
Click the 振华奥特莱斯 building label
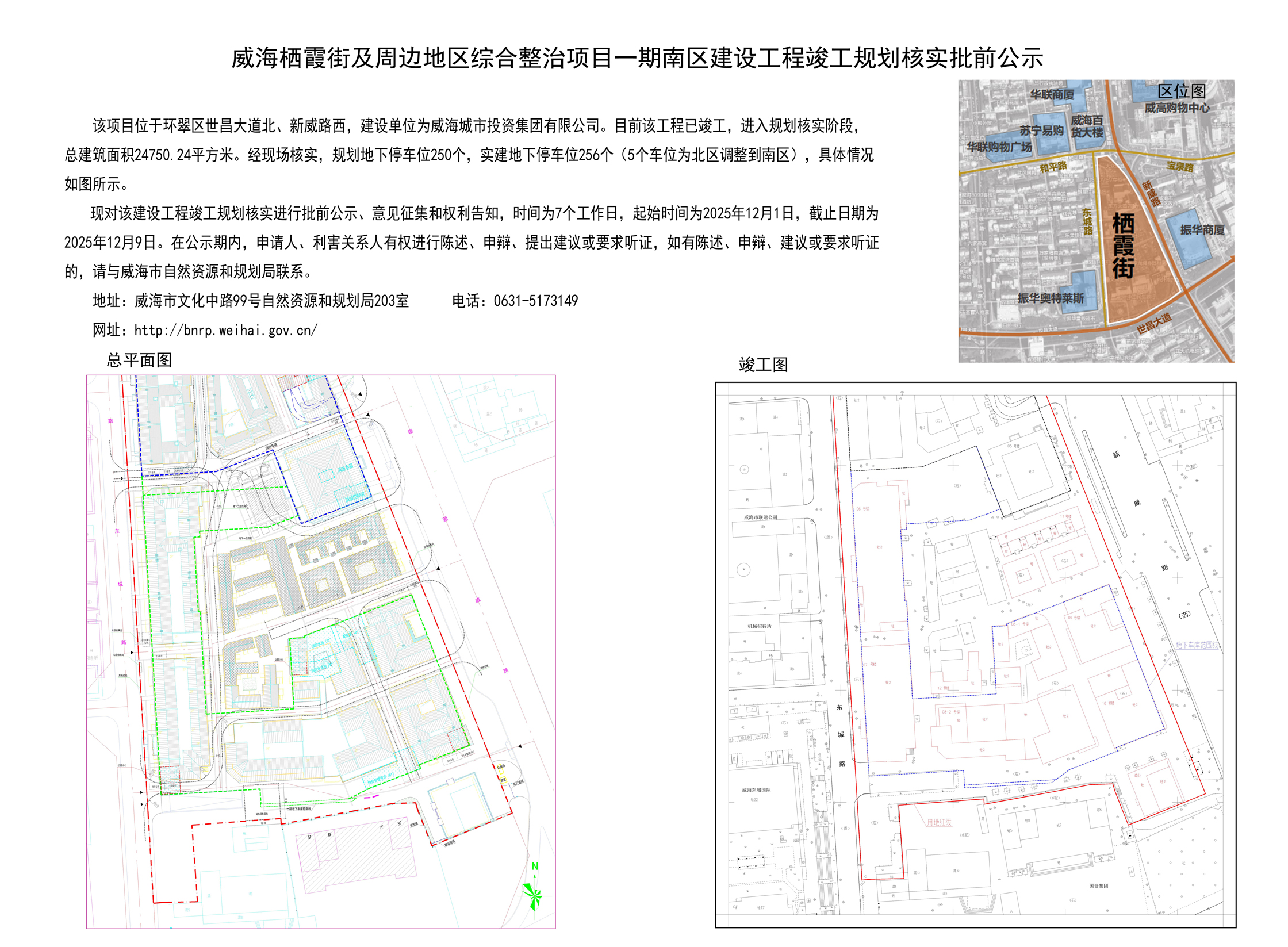[1051, 298]
